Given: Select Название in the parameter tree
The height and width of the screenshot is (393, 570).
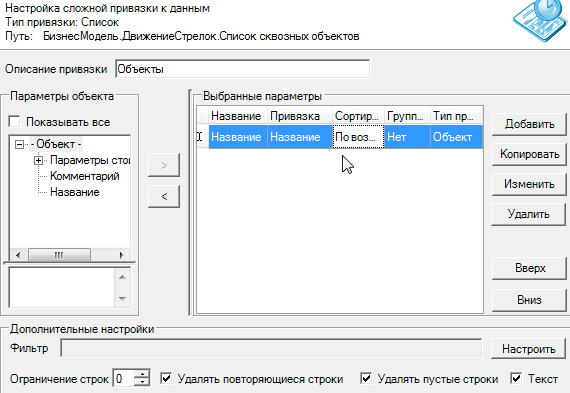Looking at the screenshot, I should click(x=75, y=192).
